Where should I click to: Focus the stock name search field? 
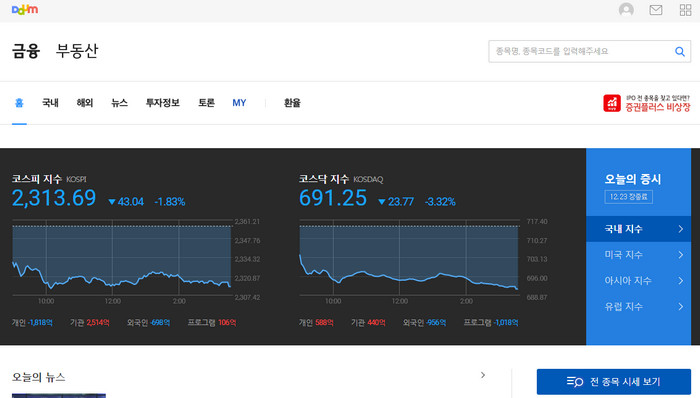(x=589, y=51)
